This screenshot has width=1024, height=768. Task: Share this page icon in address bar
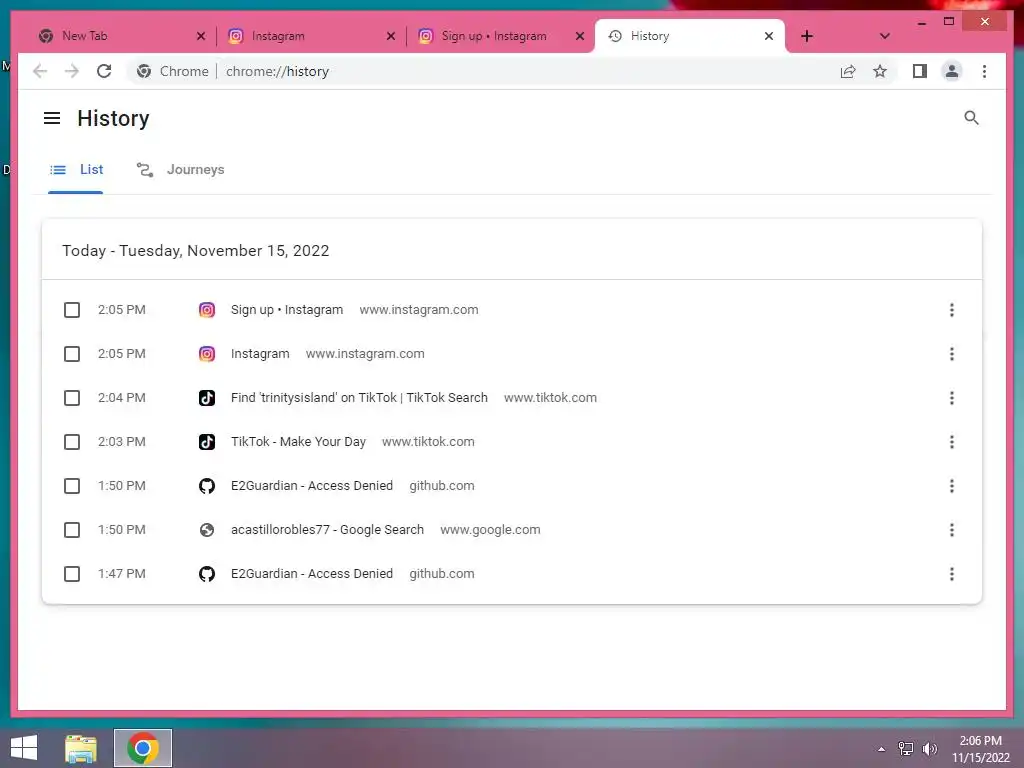pyautogui.click(x=848, y=71)
